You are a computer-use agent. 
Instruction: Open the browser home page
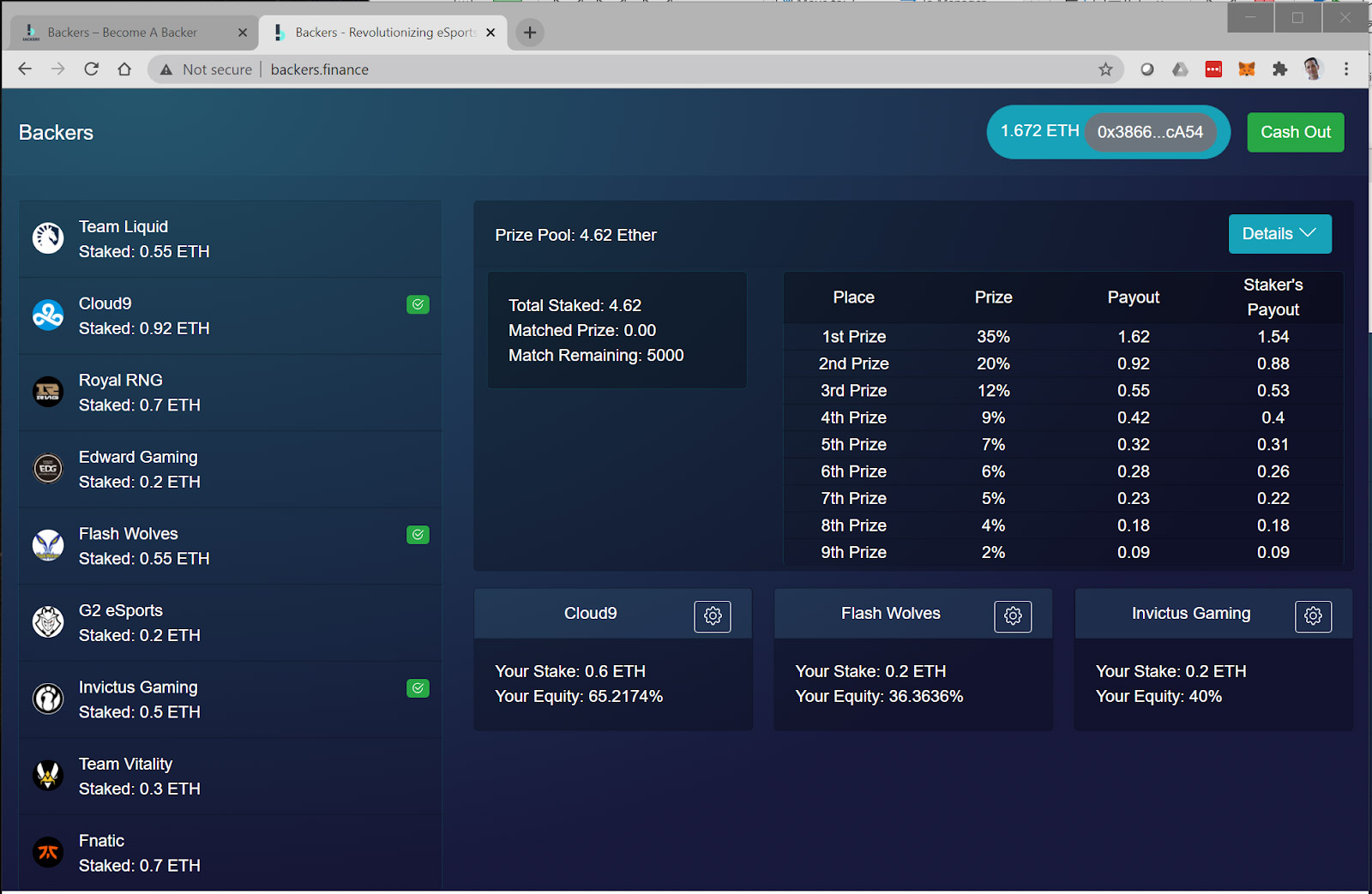coord(124,69)
